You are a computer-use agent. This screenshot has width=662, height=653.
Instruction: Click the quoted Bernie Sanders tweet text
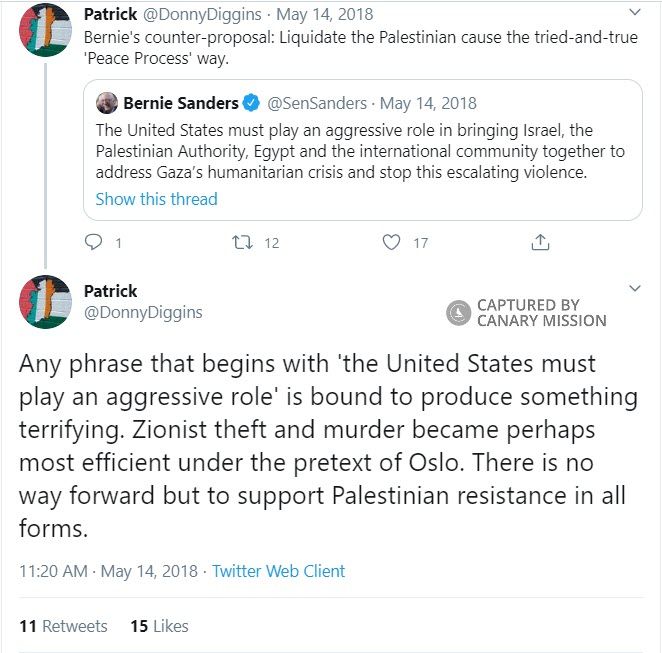pos(360,151)
